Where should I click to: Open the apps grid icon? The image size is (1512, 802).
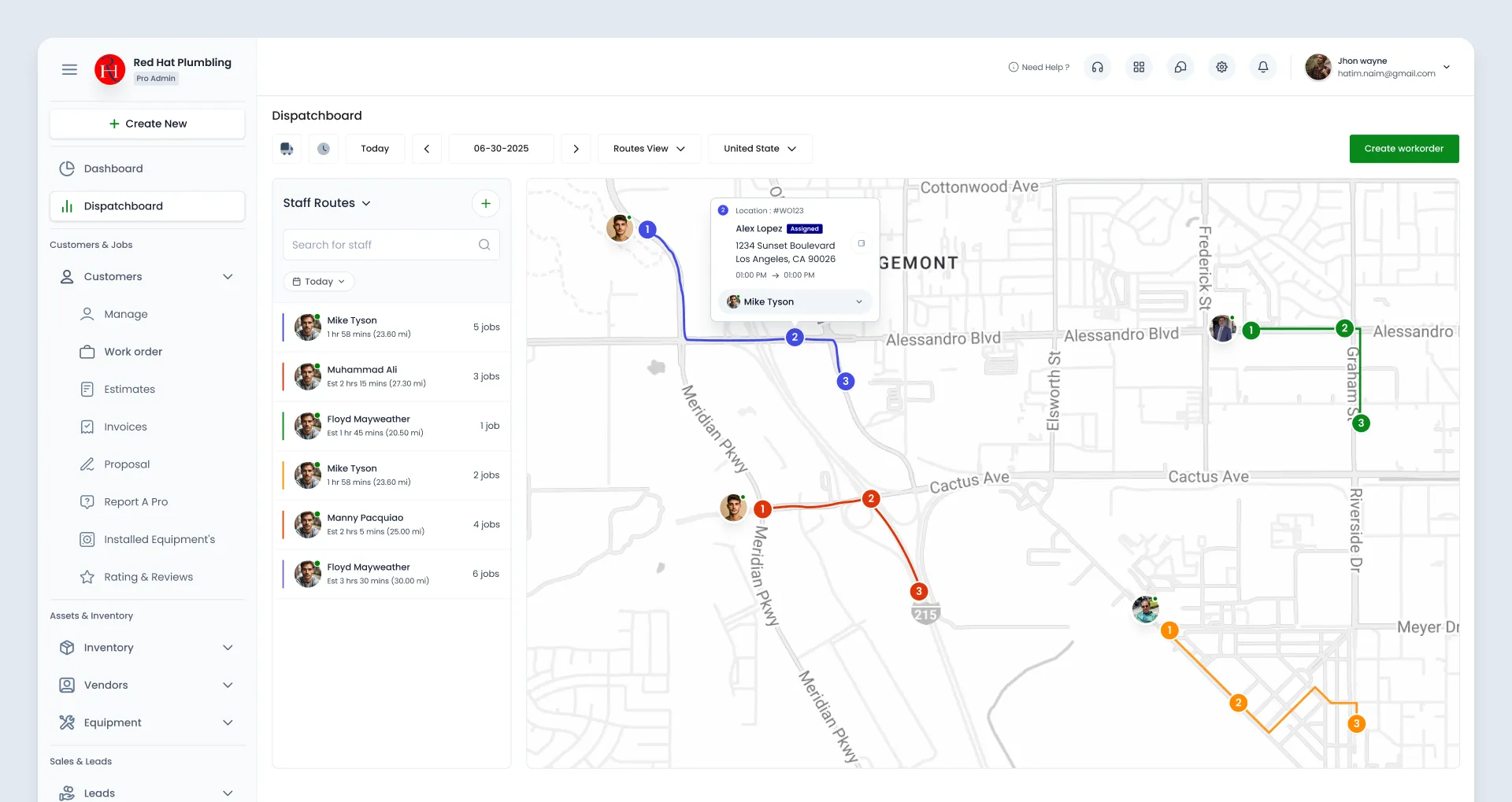1139,67
